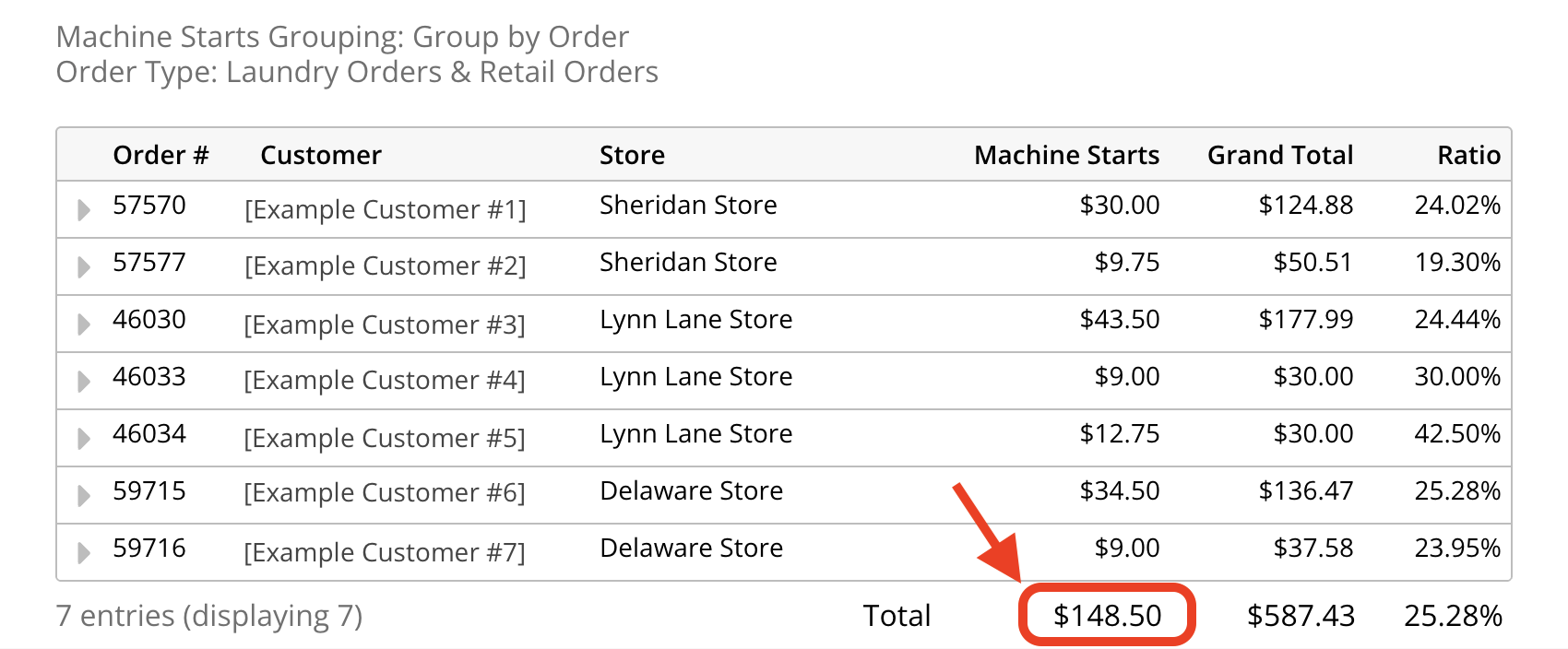Expand the last row, order 59716
This screenshot has width=1568, height=649.
click(82, 551)
